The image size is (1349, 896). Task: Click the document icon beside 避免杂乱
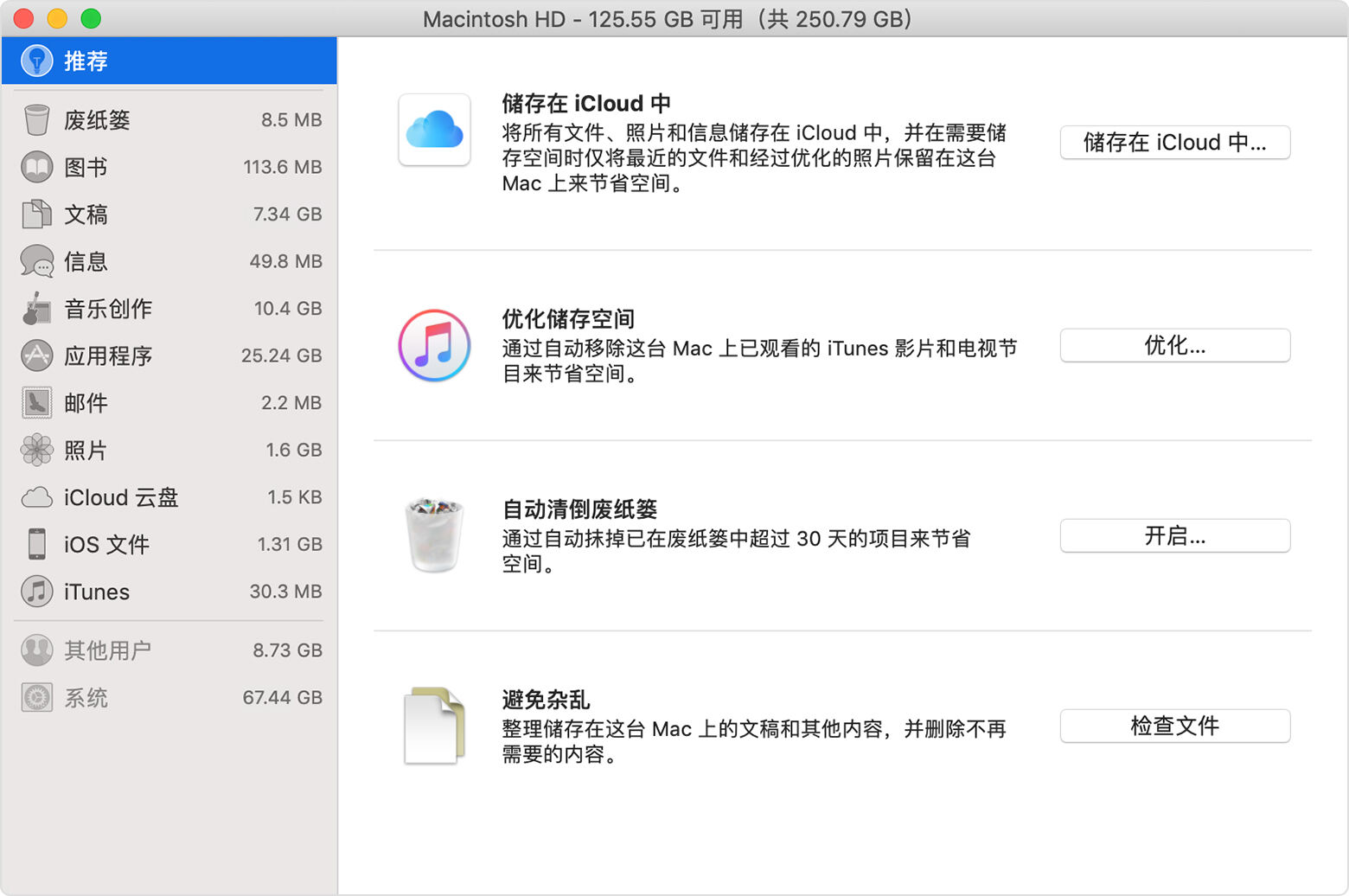[434, 725]
